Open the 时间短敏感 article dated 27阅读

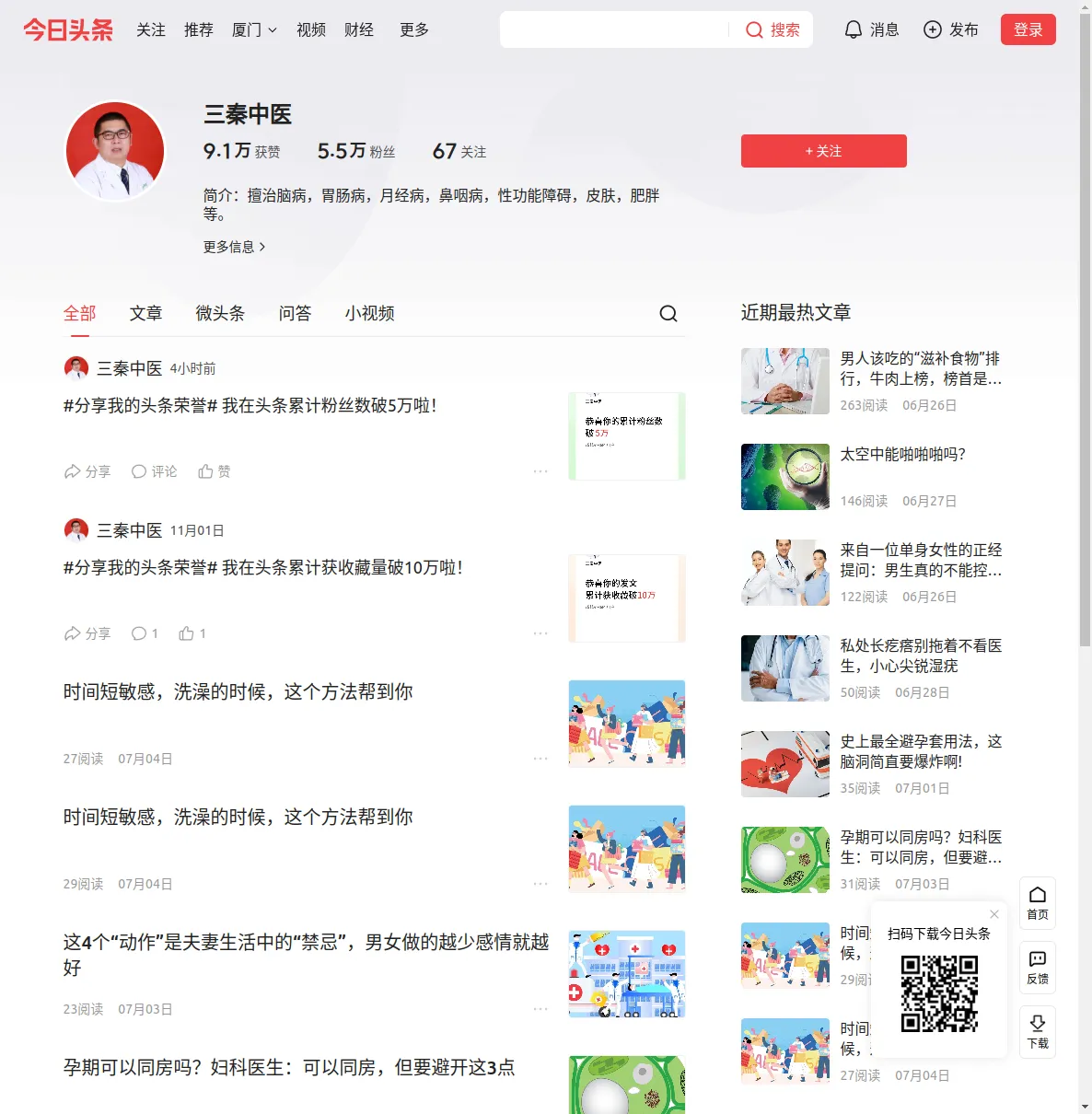(x=238, y=691)
